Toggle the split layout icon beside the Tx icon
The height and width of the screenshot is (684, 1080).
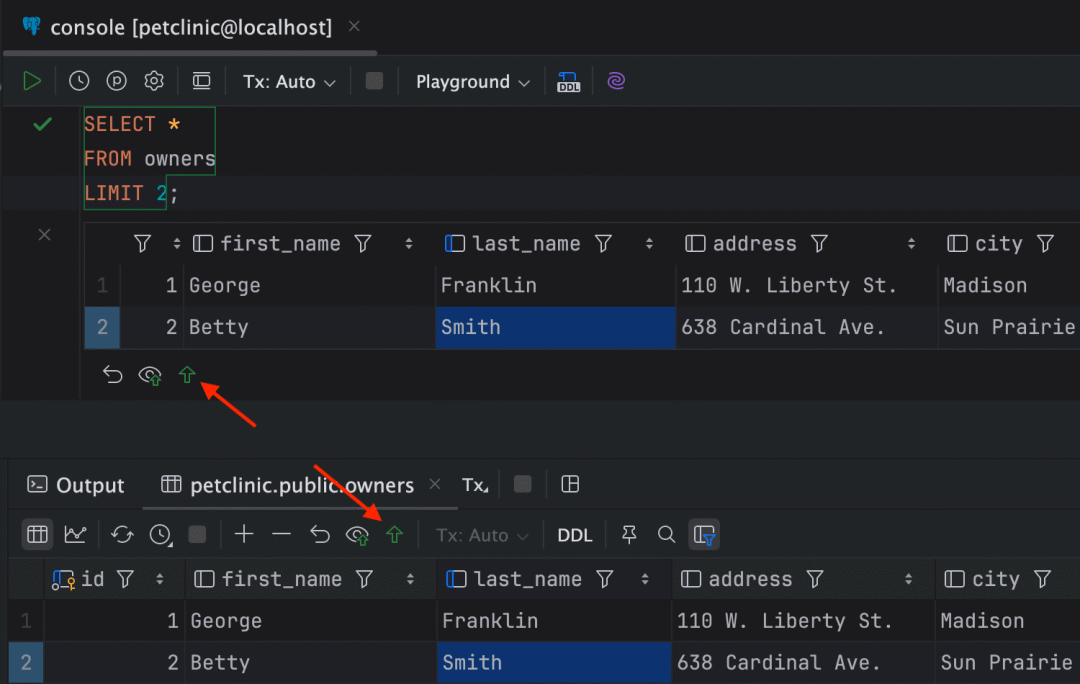pyautogui.click(x=570, y=484)
